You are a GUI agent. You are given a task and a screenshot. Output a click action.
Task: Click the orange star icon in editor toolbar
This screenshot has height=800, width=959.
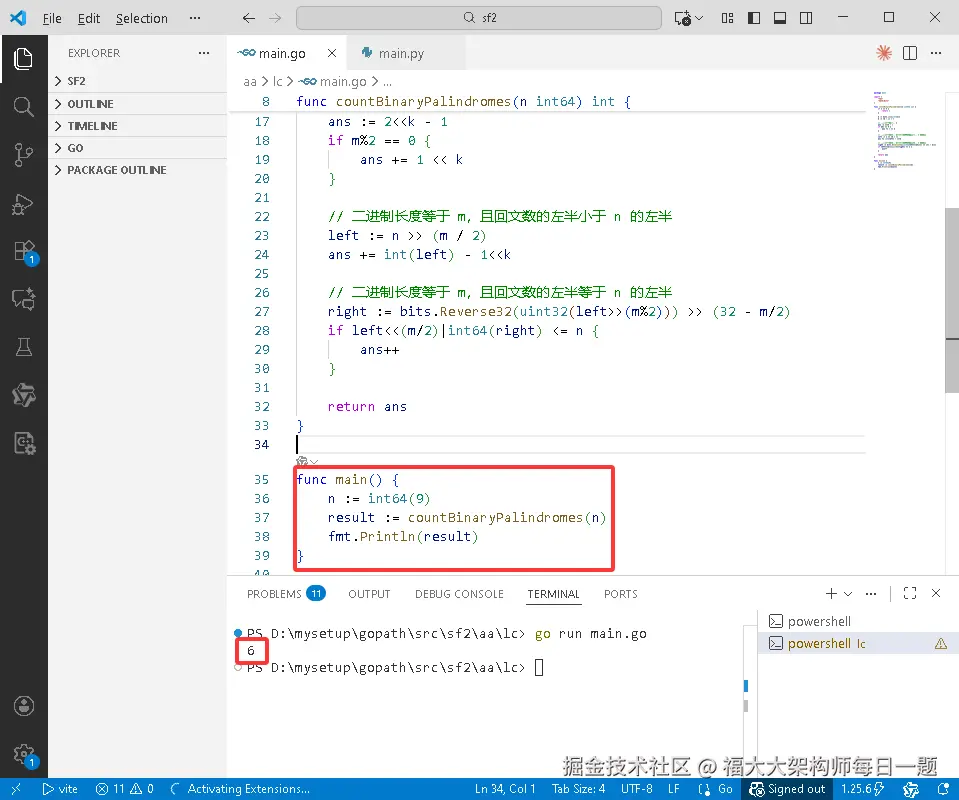(x=884, y=53)
